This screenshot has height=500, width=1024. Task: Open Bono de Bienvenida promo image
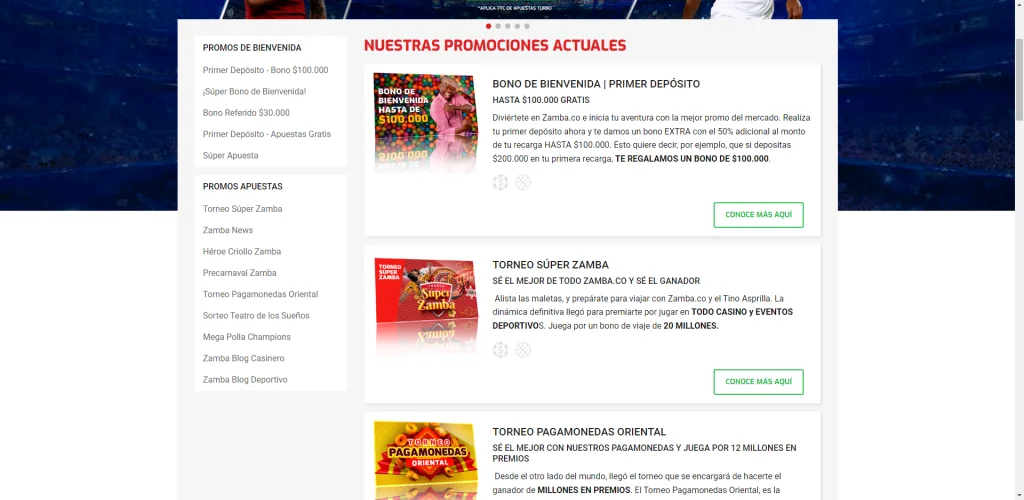426,123
